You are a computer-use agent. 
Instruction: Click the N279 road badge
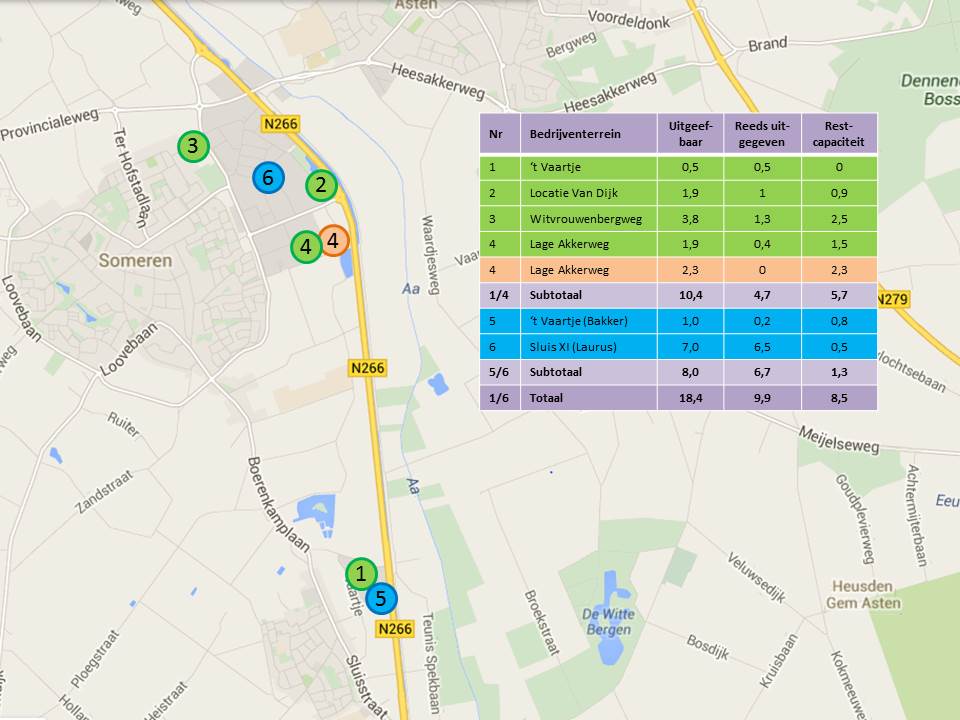click(x=896, y=299)
